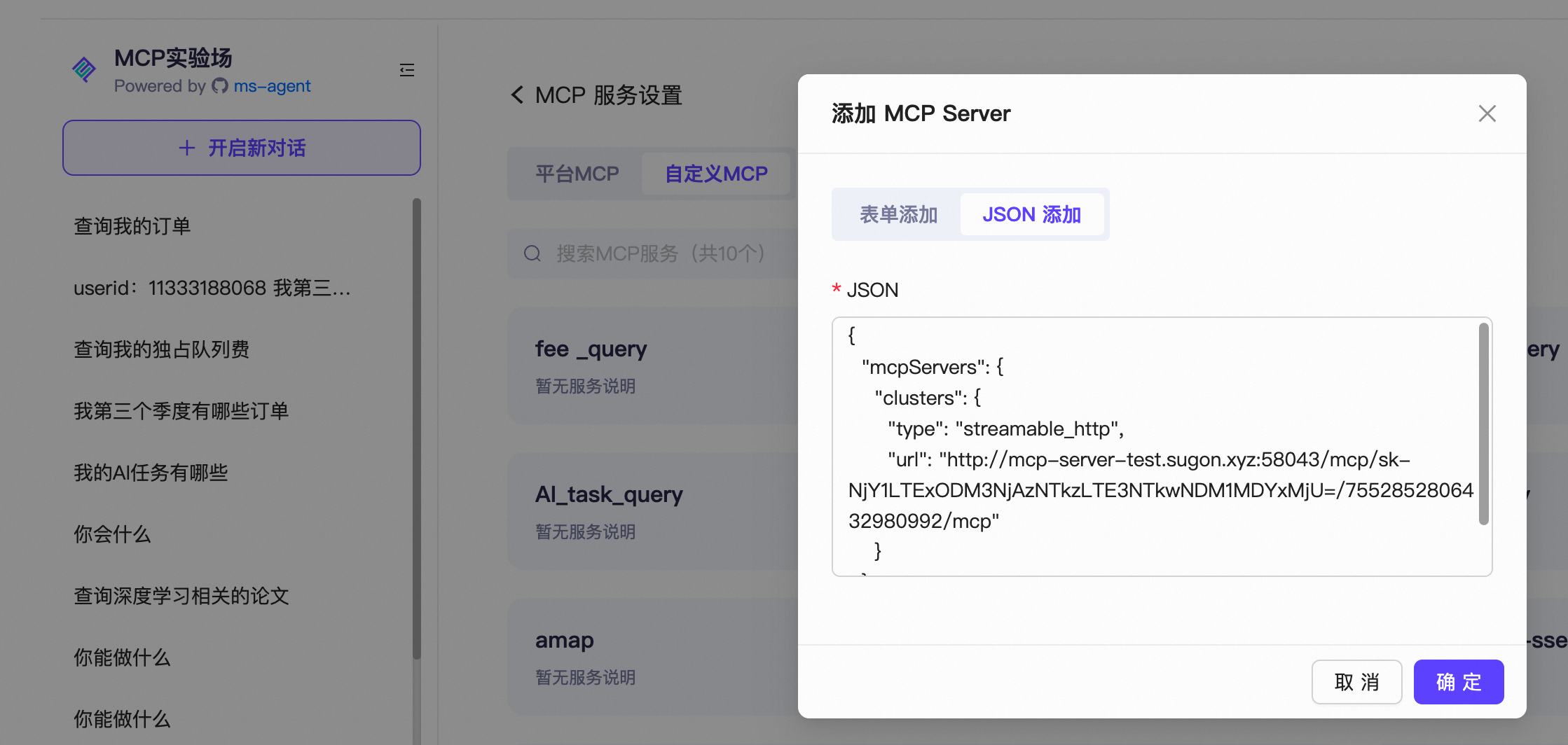Open the 我的AI任务有哪些 conversation

[x=151, y=473]
